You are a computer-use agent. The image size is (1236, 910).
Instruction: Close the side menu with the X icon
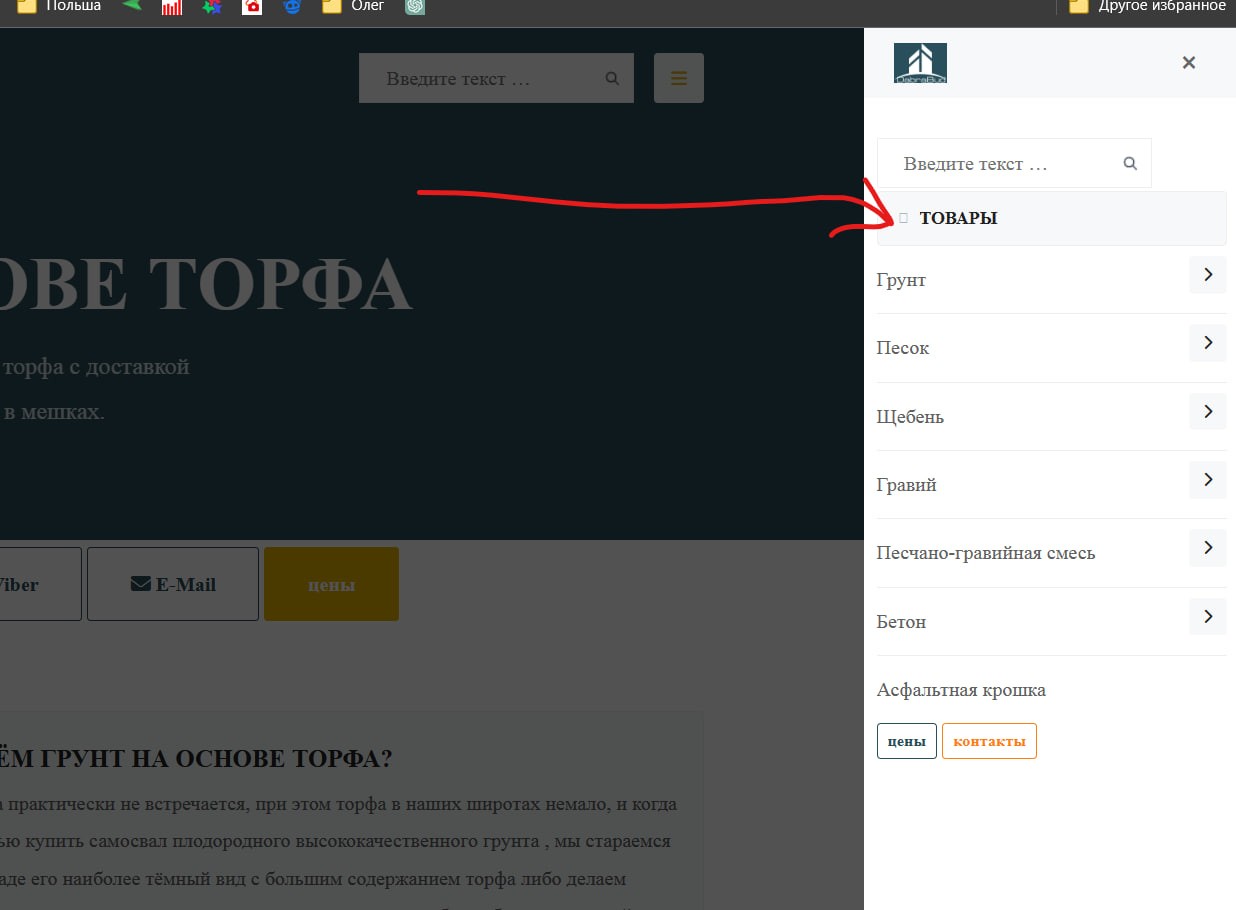tap(1188, 63)
